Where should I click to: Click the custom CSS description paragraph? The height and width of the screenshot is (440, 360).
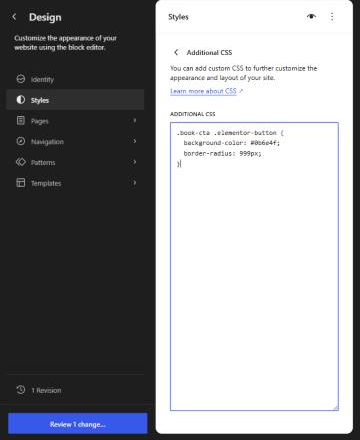coord(243,73)
